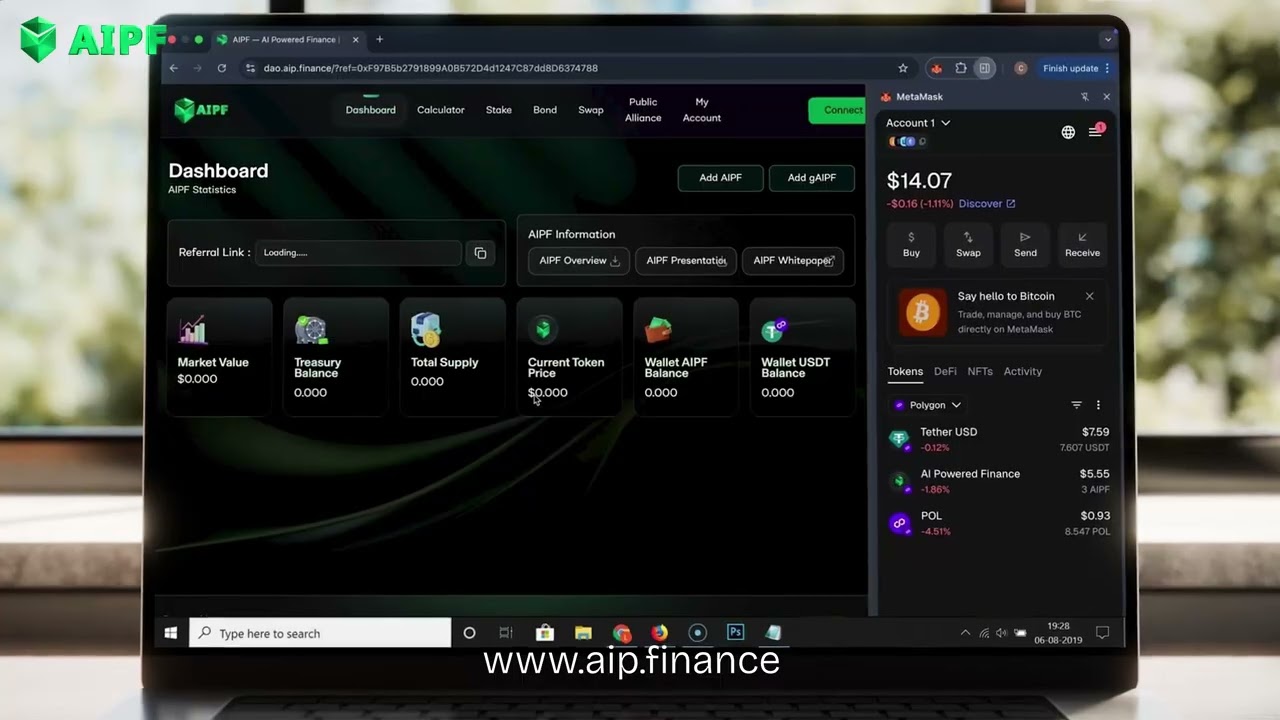Open the Public Alliance page

click(x=643, y=110)
